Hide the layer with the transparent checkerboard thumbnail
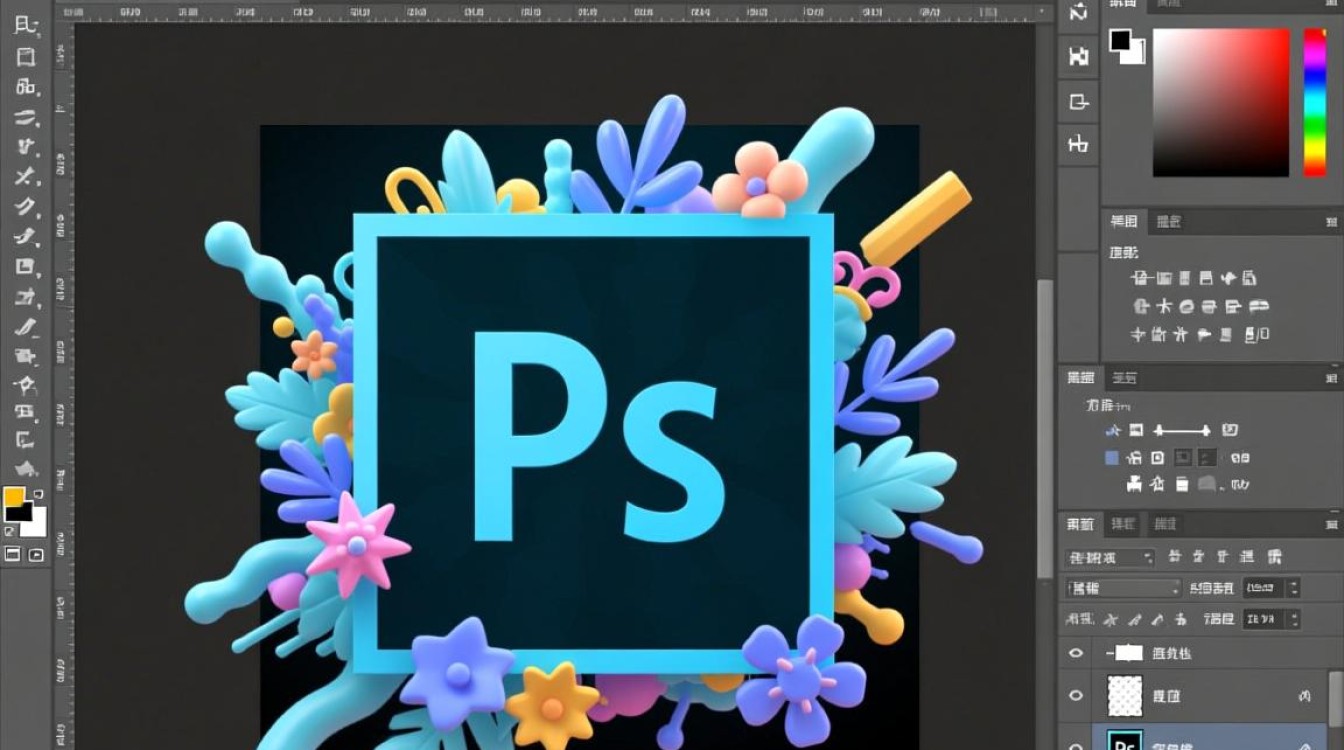Screen dimensions: 1344x750 (x=1076, y=695)
